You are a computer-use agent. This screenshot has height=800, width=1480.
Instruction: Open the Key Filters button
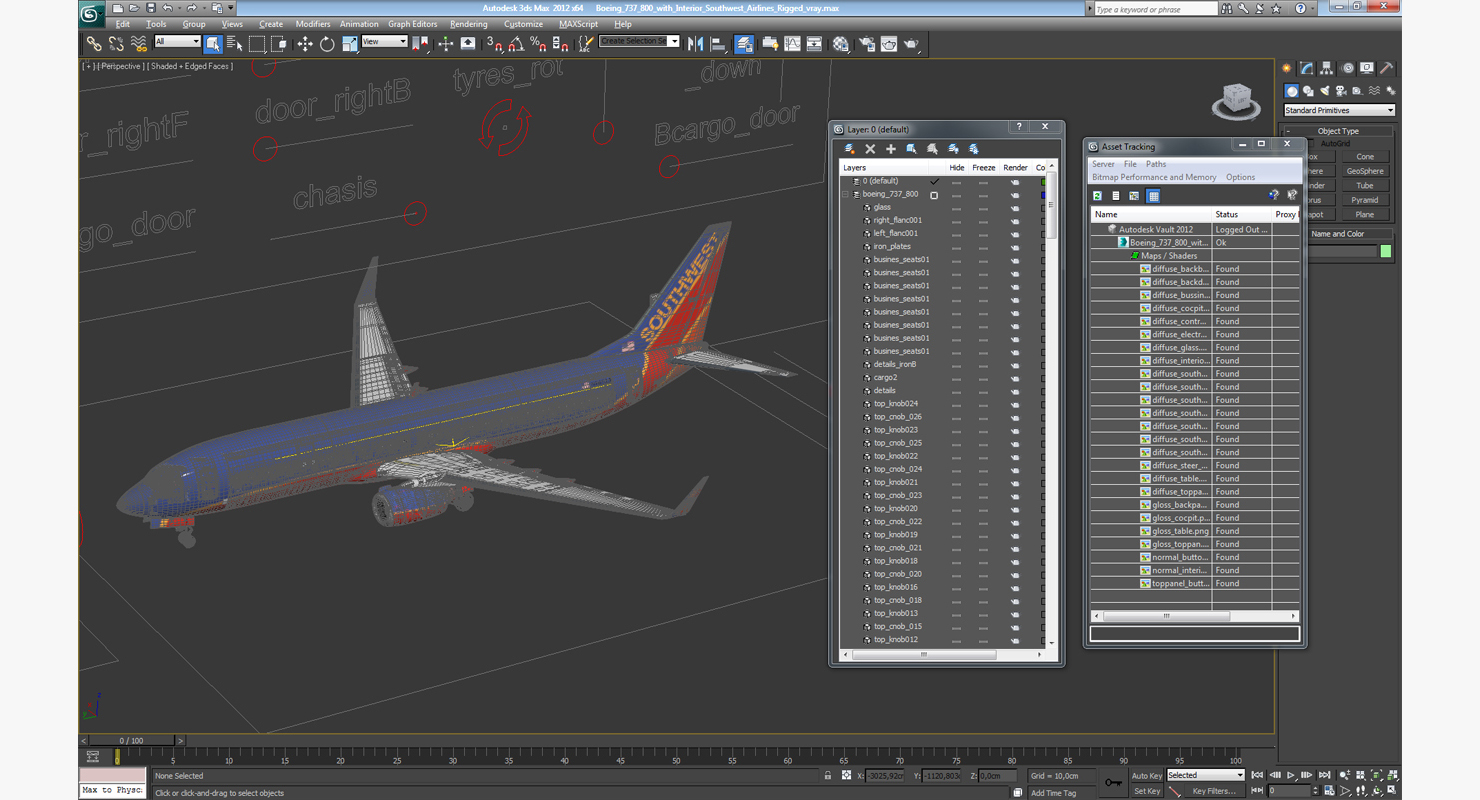(x=1213, y=791)
